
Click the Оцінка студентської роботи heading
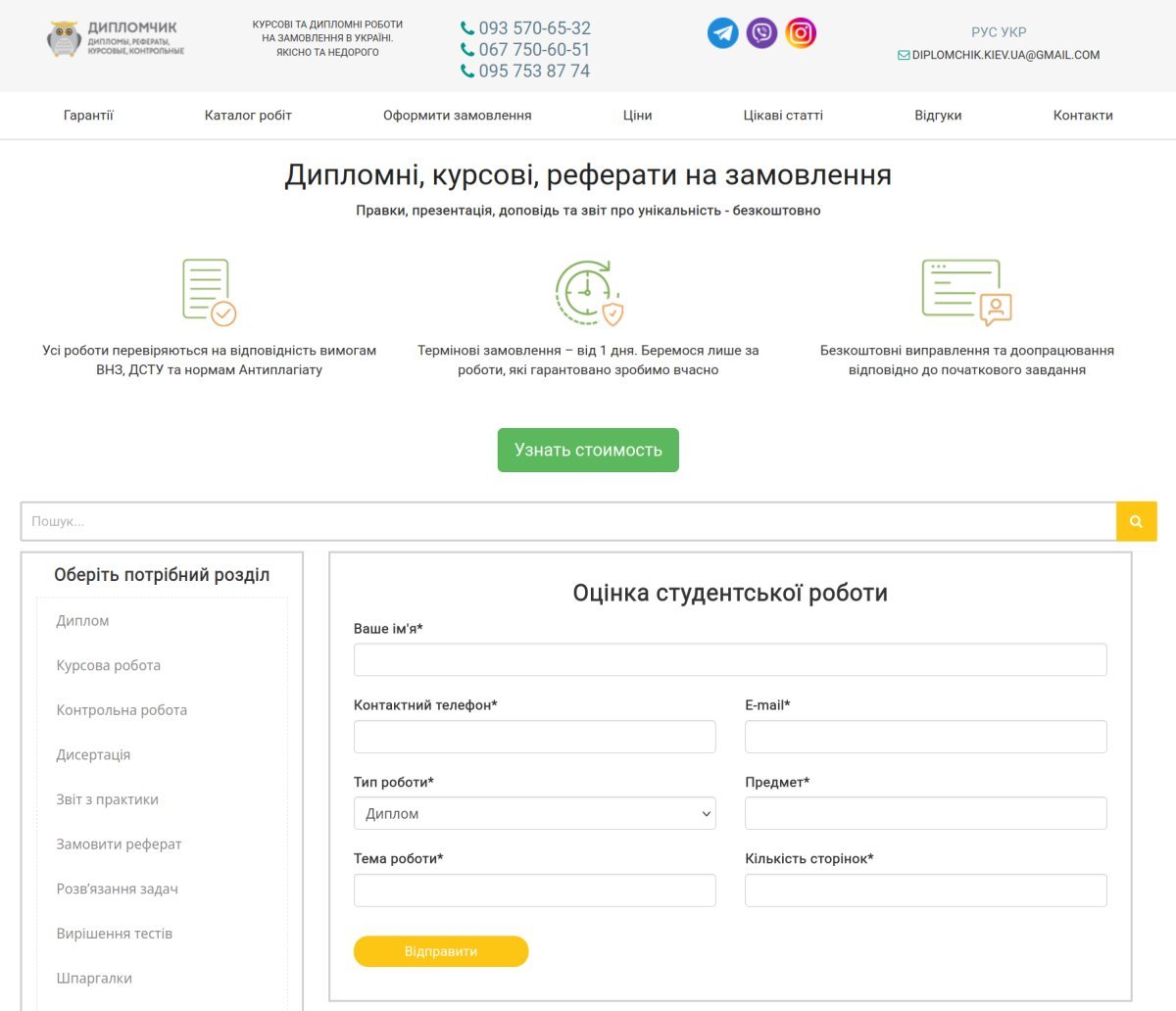click(x=730, y=593)
